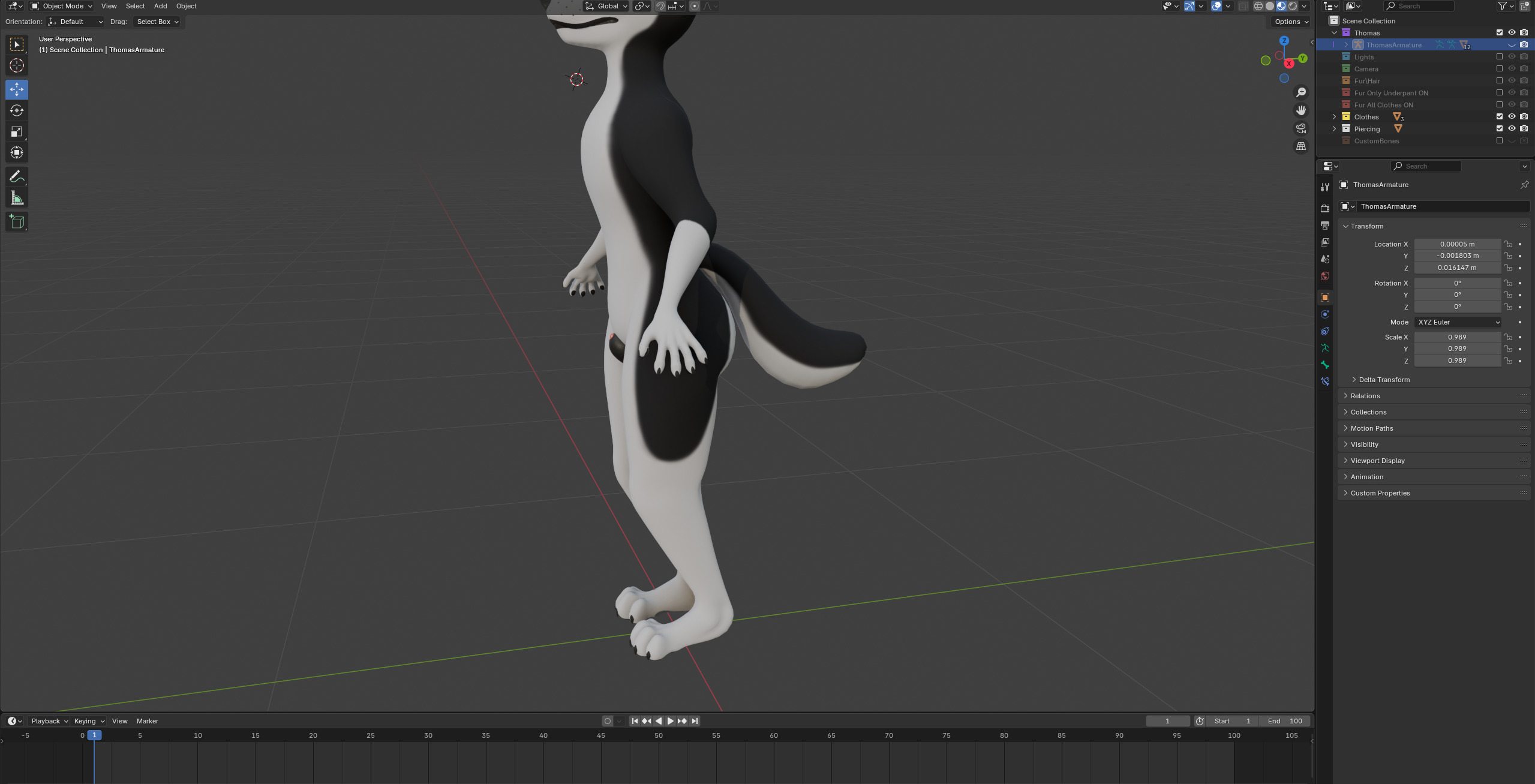Screen dimensions: 1535x784
Task: Select the Scale tool
Action: (17, 131)
